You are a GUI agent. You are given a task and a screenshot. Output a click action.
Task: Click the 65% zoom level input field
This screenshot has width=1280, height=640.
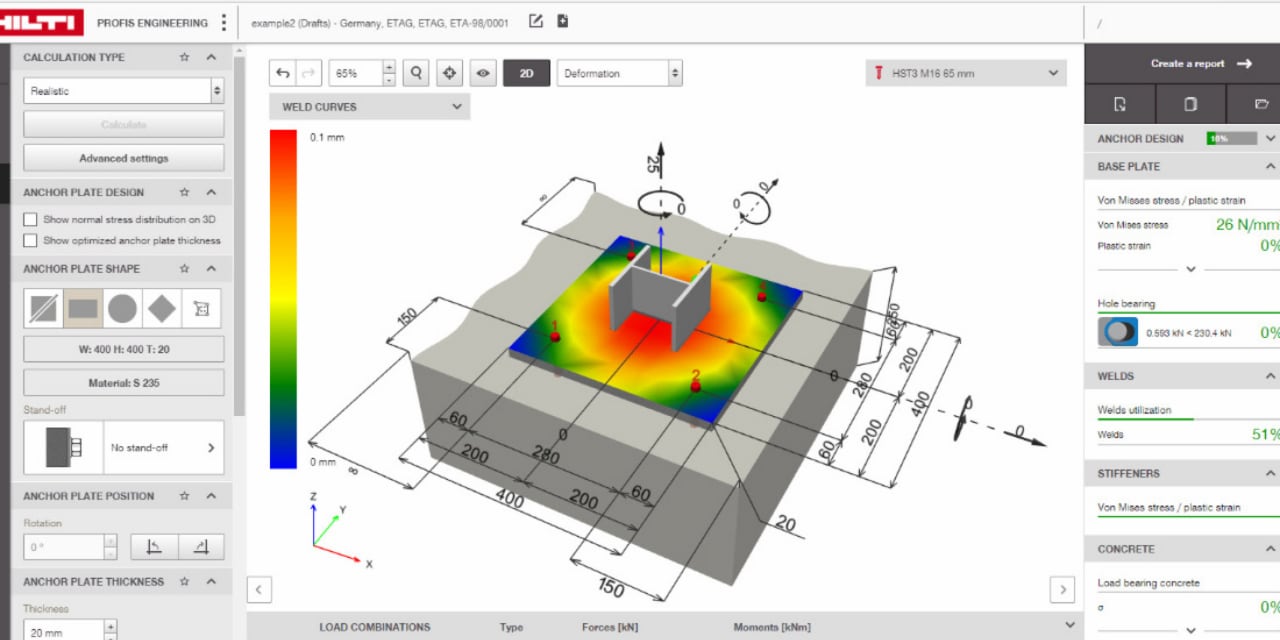[x=353, y=72]
